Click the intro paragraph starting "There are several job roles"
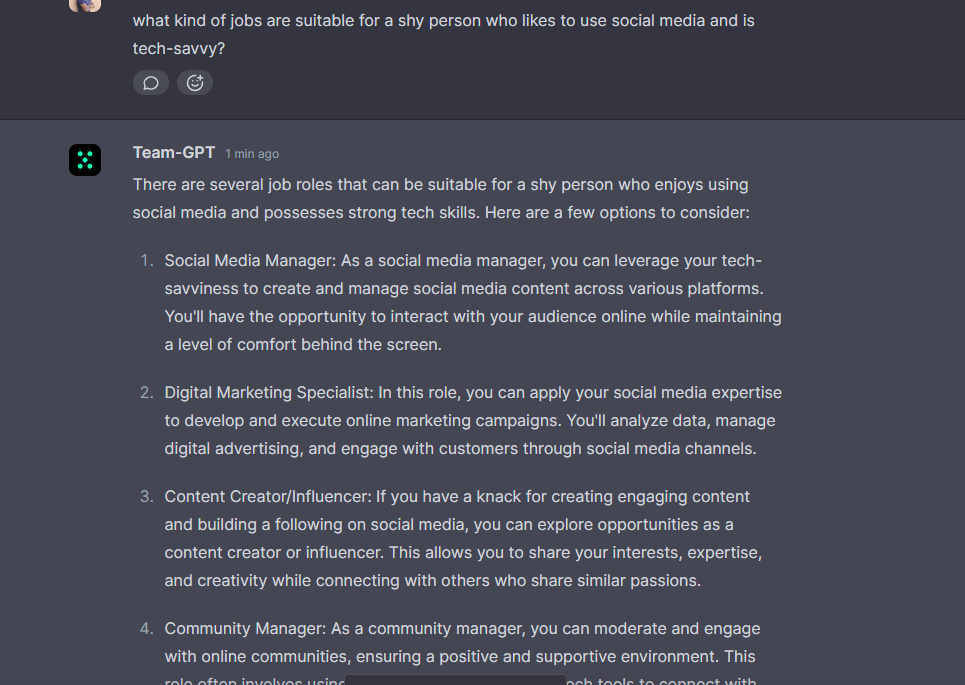 tap(441, 198)
